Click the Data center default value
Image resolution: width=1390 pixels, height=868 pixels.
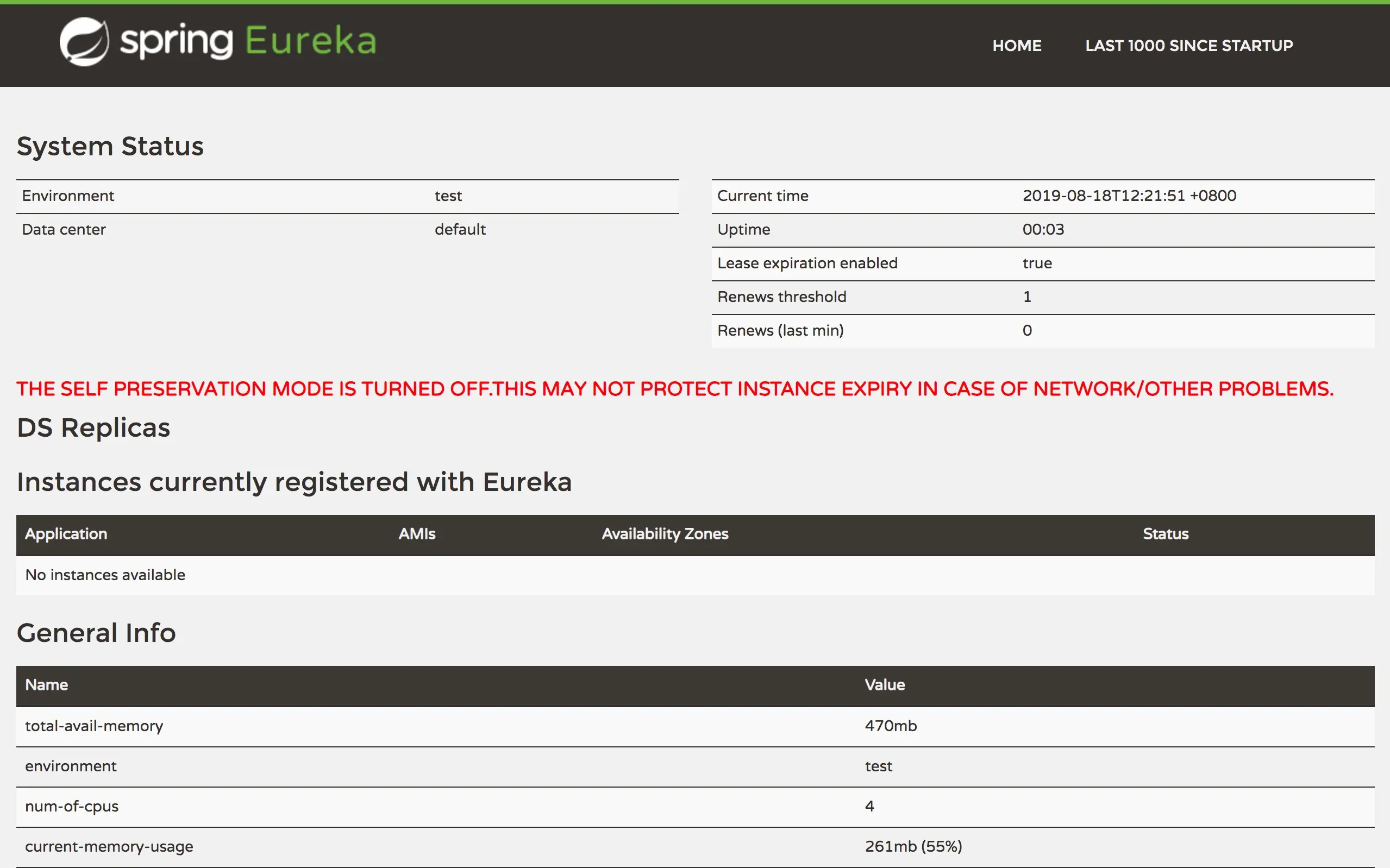pyautogui.click(x=460, y=230)
